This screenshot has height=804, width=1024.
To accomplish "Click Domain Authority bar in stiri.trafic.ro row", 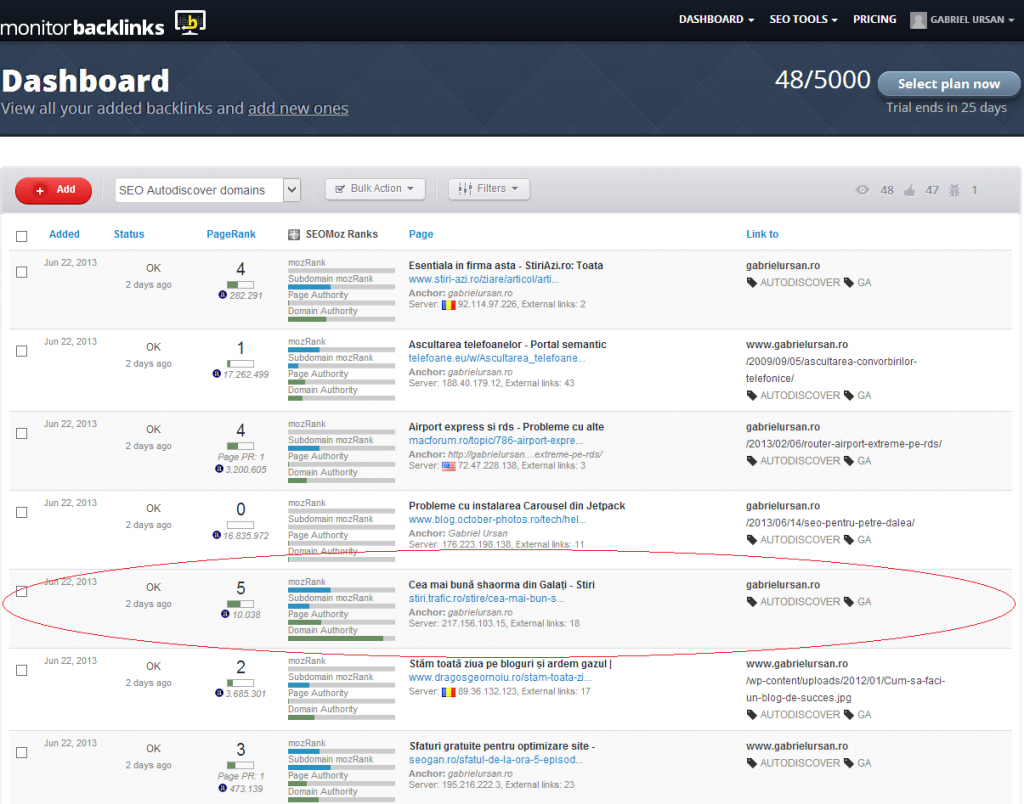I will click(x=342, y=638).
